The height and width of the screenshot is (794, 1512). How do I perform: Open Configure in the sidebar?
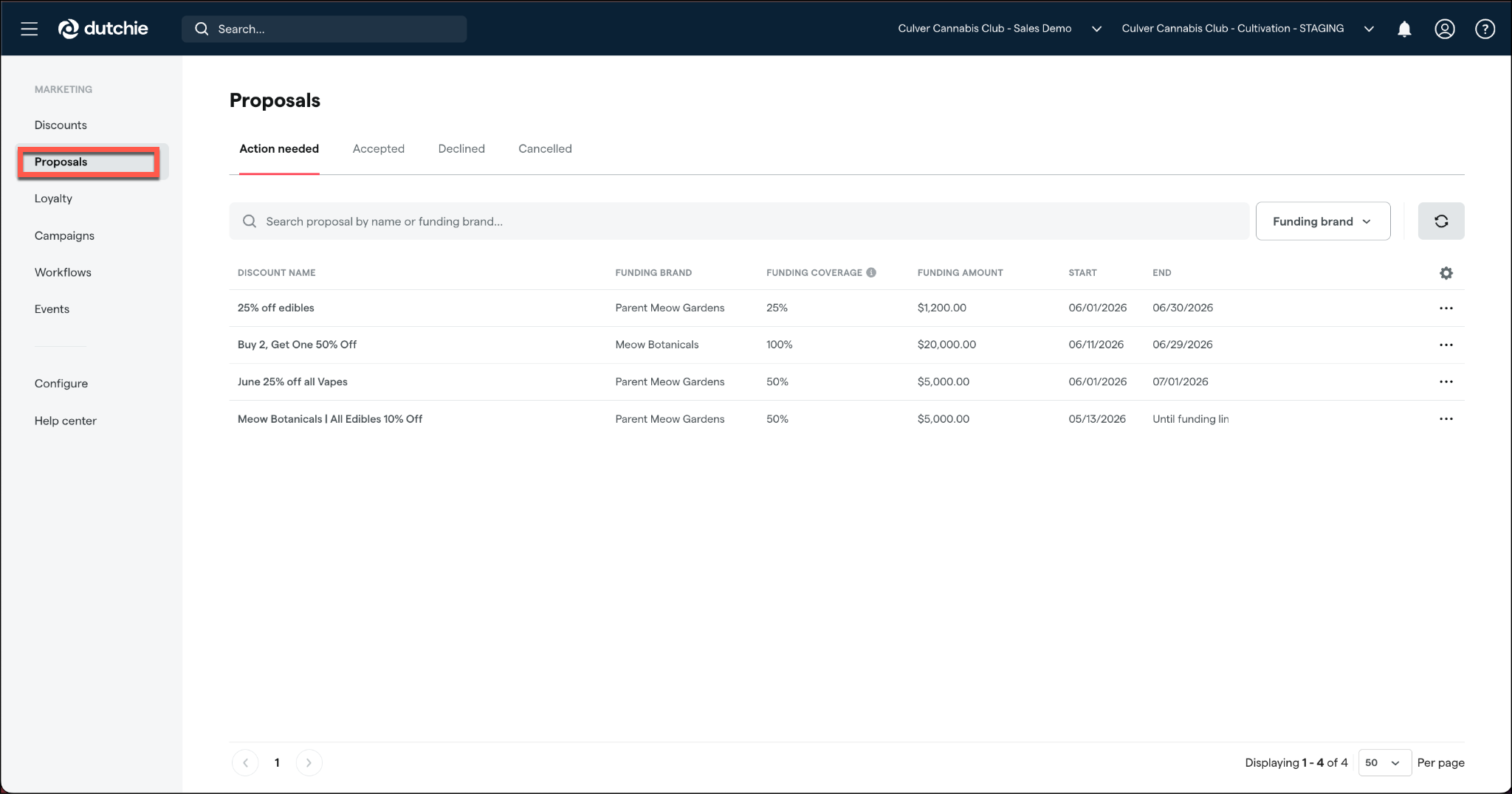(61, 384)
